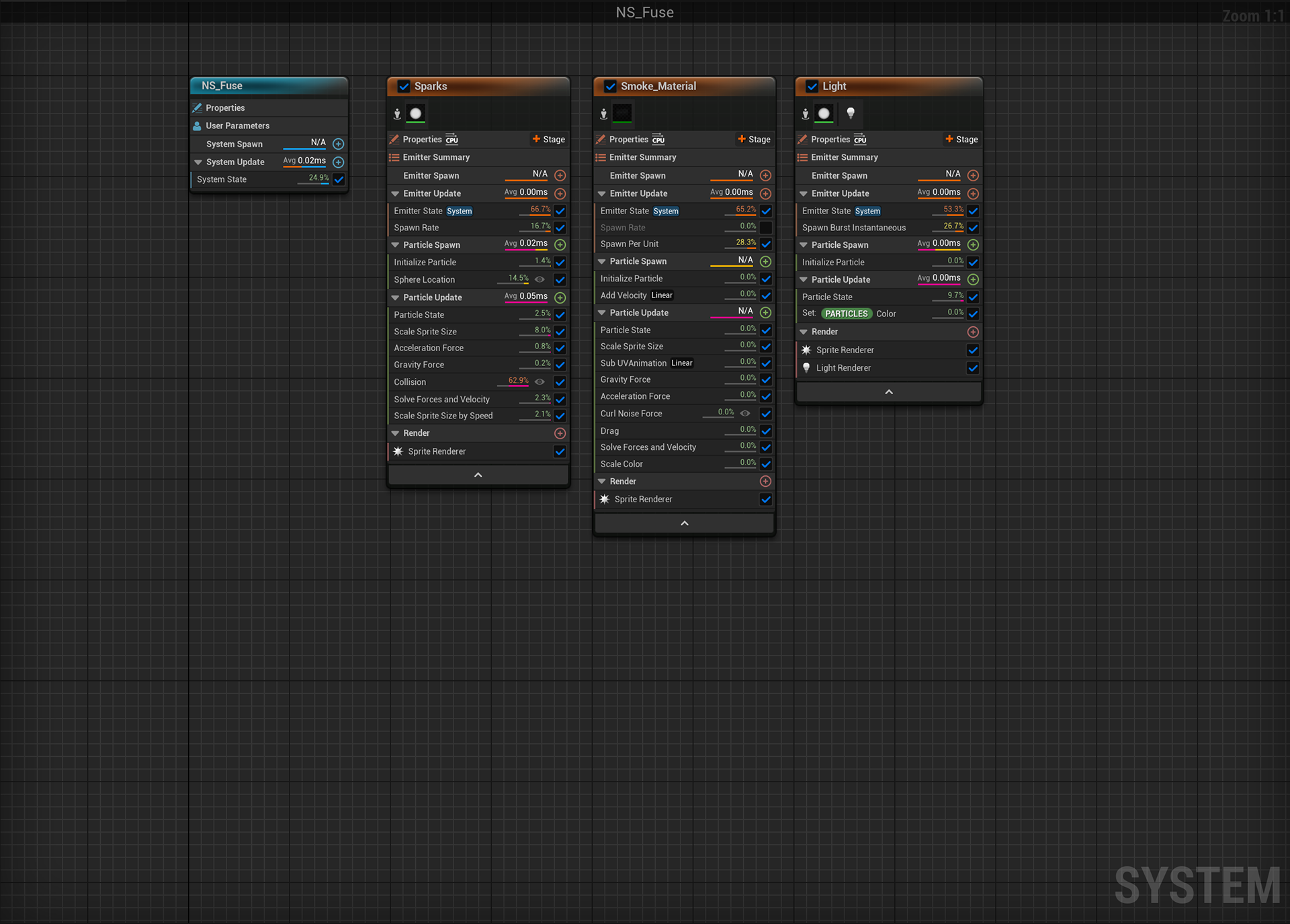The image size is (1290, 924).
Task: Add module to Smoke_Material Particle Spawn
Action: 765,261
